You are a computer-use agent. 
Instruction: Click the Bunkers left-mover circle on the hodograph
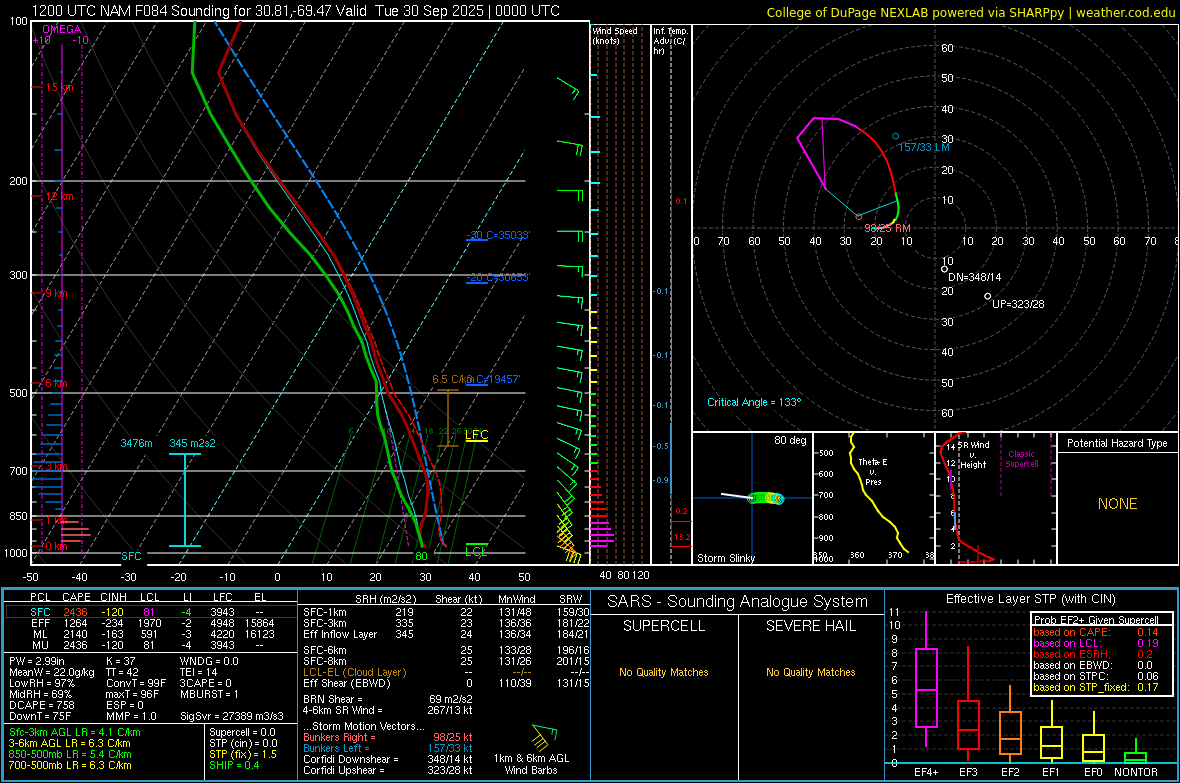(895, 136)
